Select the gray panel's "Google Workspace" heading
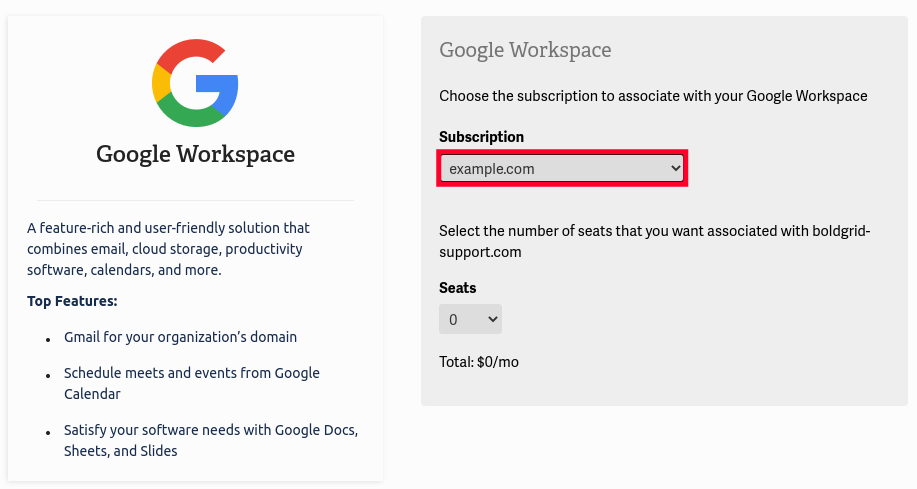The image size is (917, 489). [x=525, y=50]
